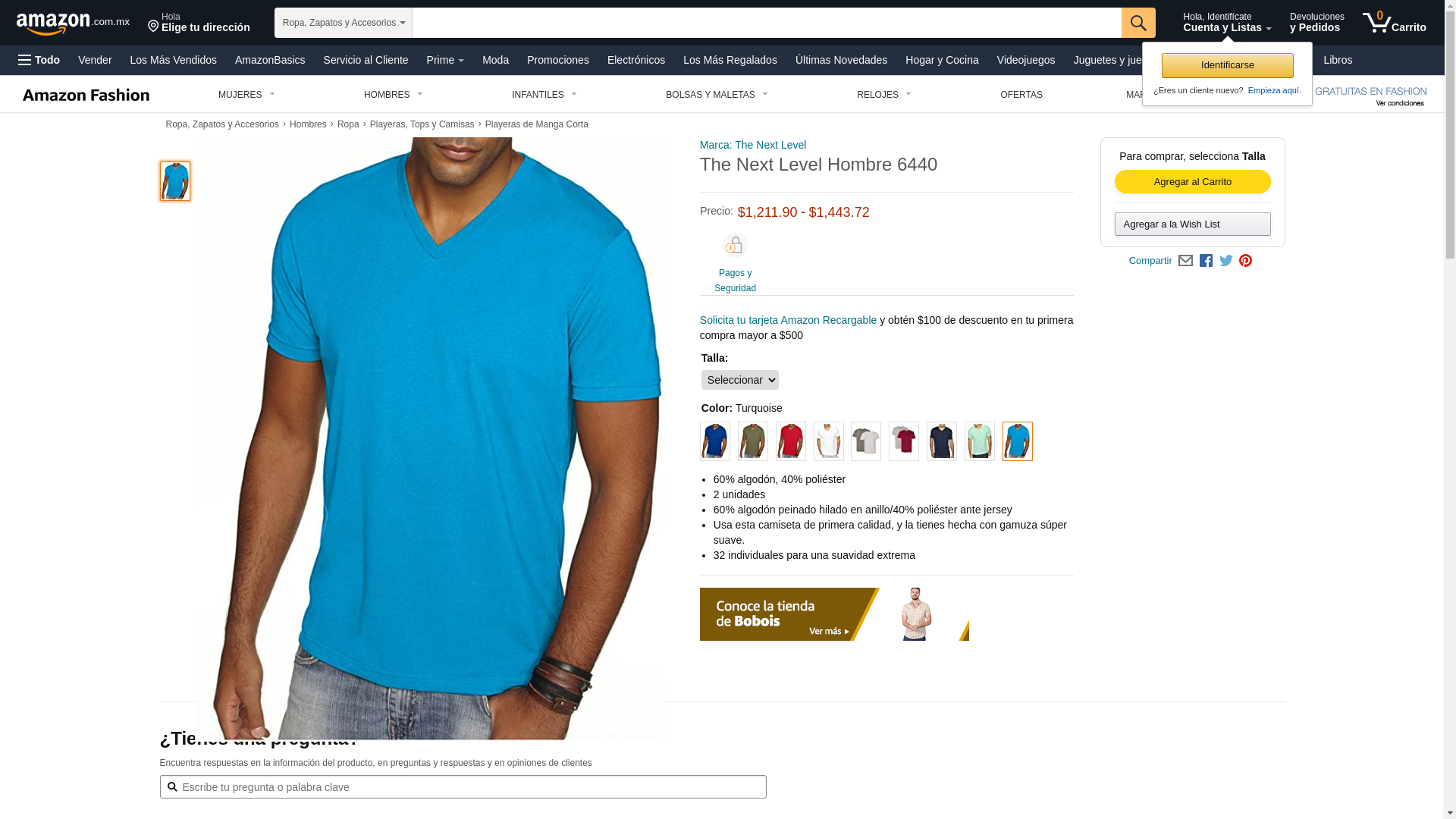Open the Talla size Seleccionar dropdown

click(739, 380)
